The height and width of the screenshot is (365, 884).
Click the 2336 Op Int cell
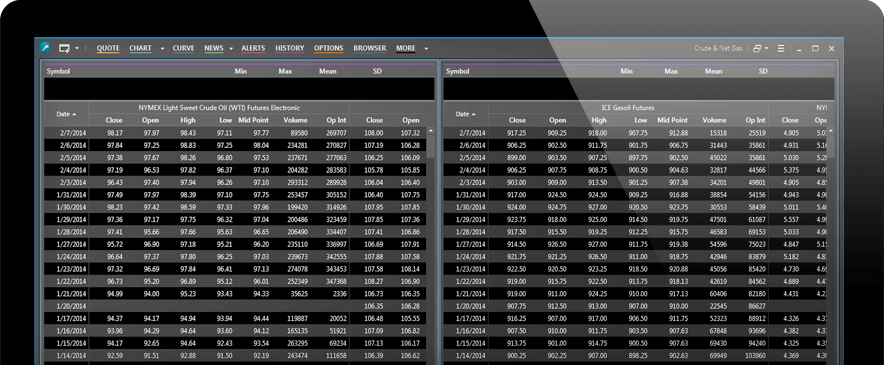(339, 293)
